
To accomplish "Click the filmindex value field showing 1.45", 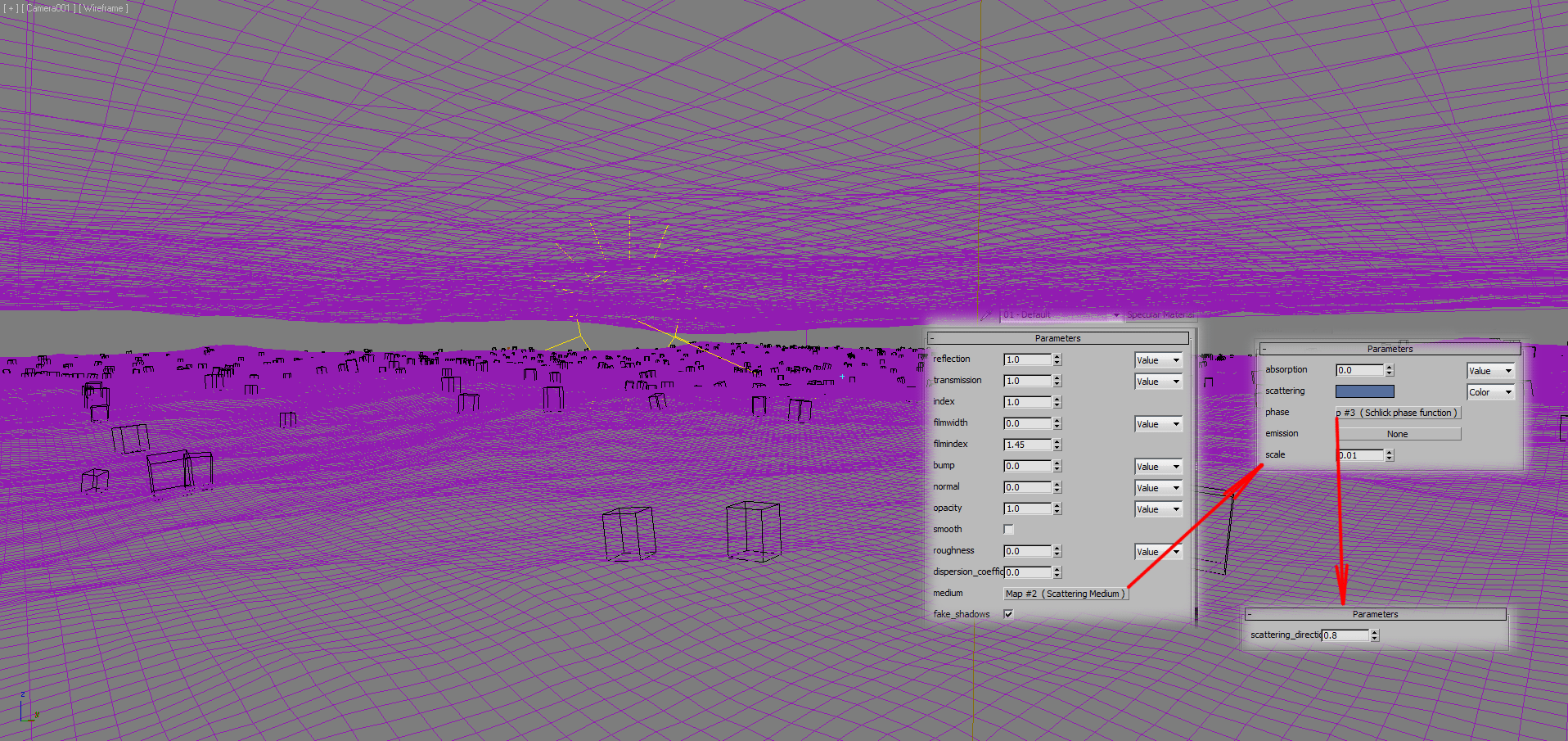I will (1027, 445).
